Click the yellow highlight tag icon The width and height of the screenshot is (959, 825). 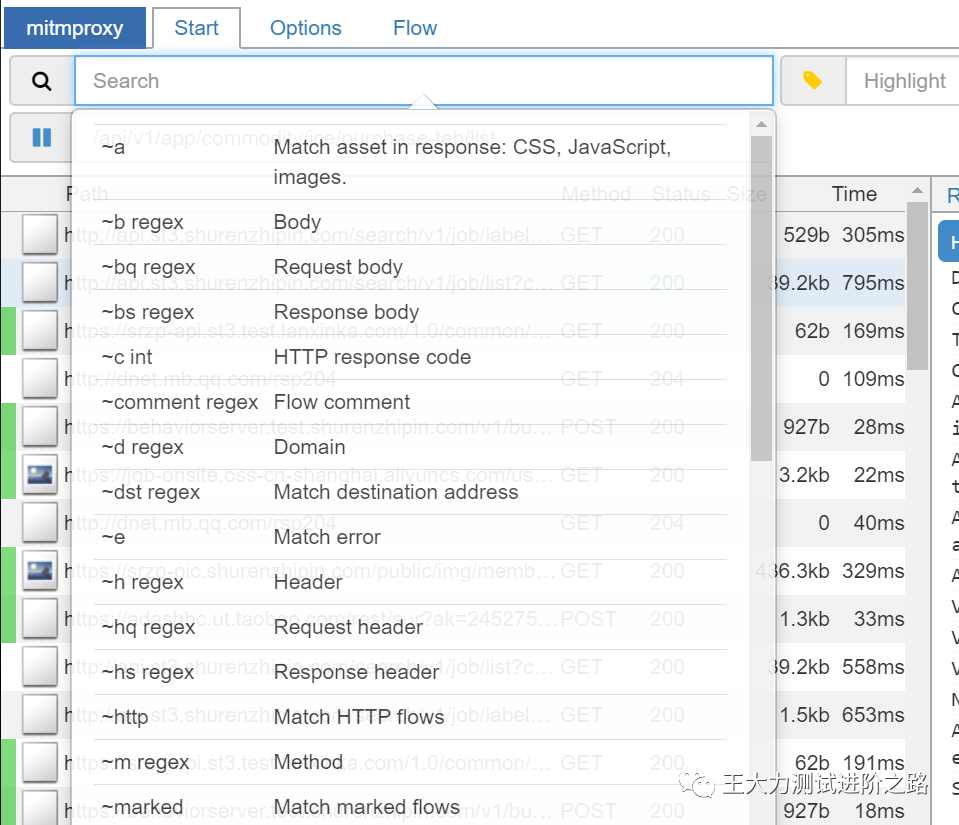(812, 80)
